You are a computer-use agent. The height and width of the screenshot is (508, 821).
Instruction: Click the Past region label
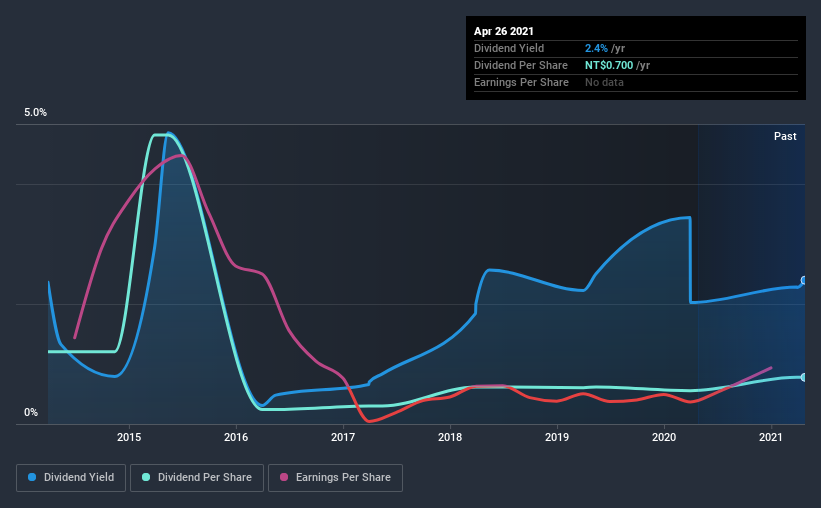click(x=785, y=136)
